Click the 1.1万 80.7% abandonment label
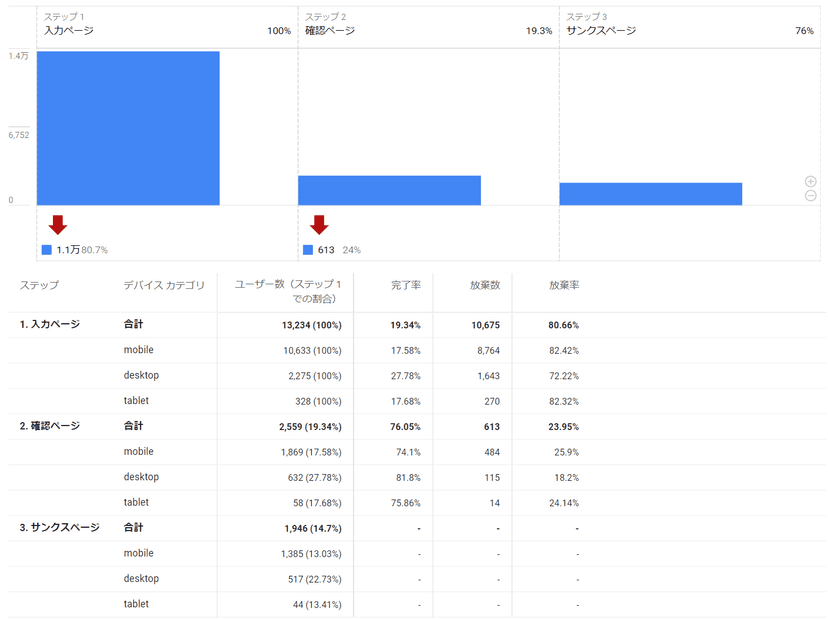 [82, 250]
